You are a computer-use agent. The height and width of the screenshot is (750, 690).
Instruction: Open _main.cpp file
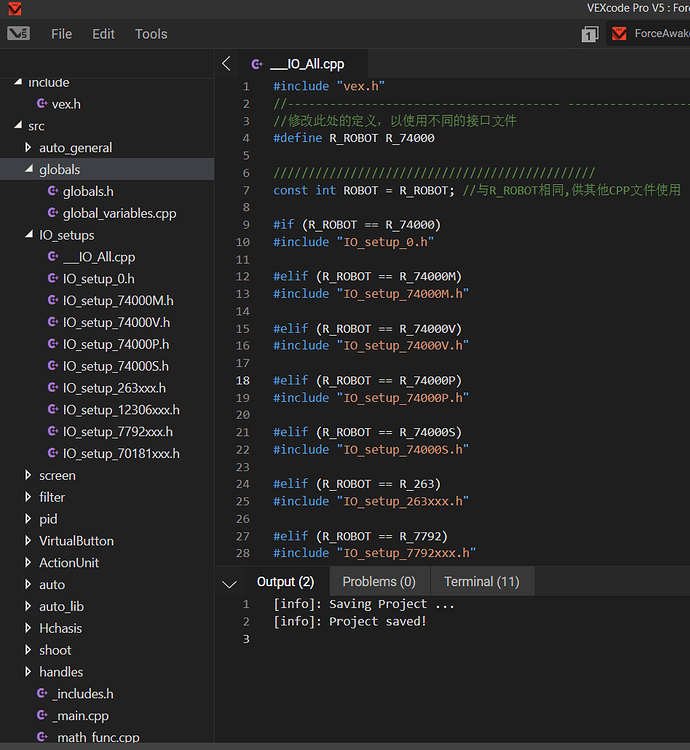[81, 716]
